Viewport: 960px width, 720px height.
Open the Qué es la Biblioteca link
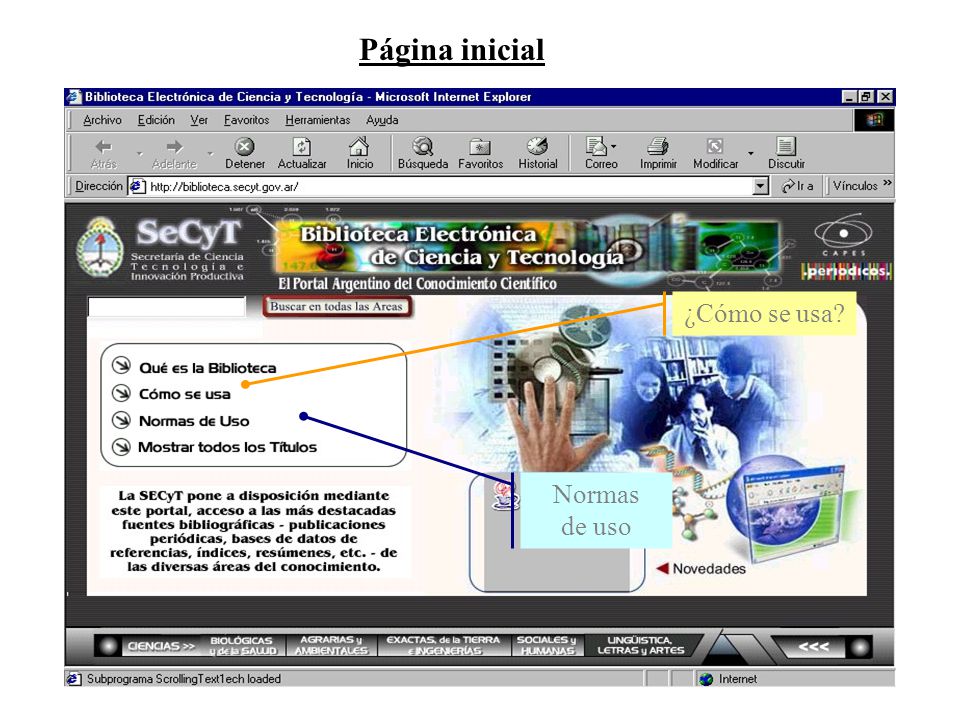pos(208,368)
